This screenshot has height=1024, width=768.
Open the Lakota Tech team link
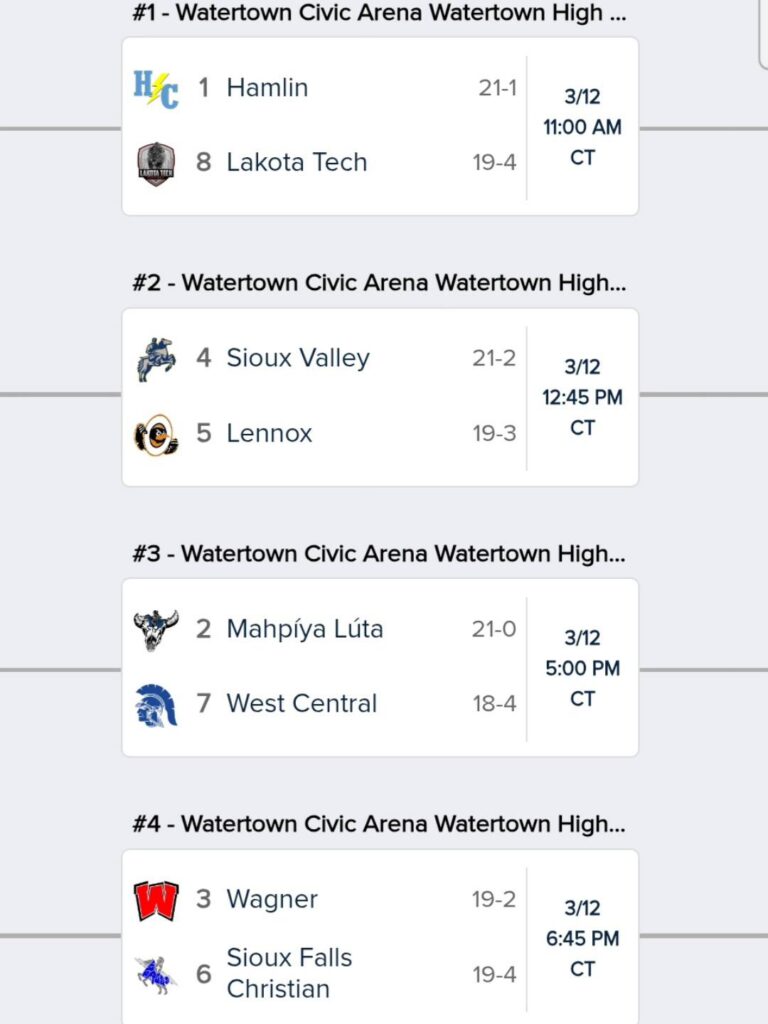coord(297,163)
